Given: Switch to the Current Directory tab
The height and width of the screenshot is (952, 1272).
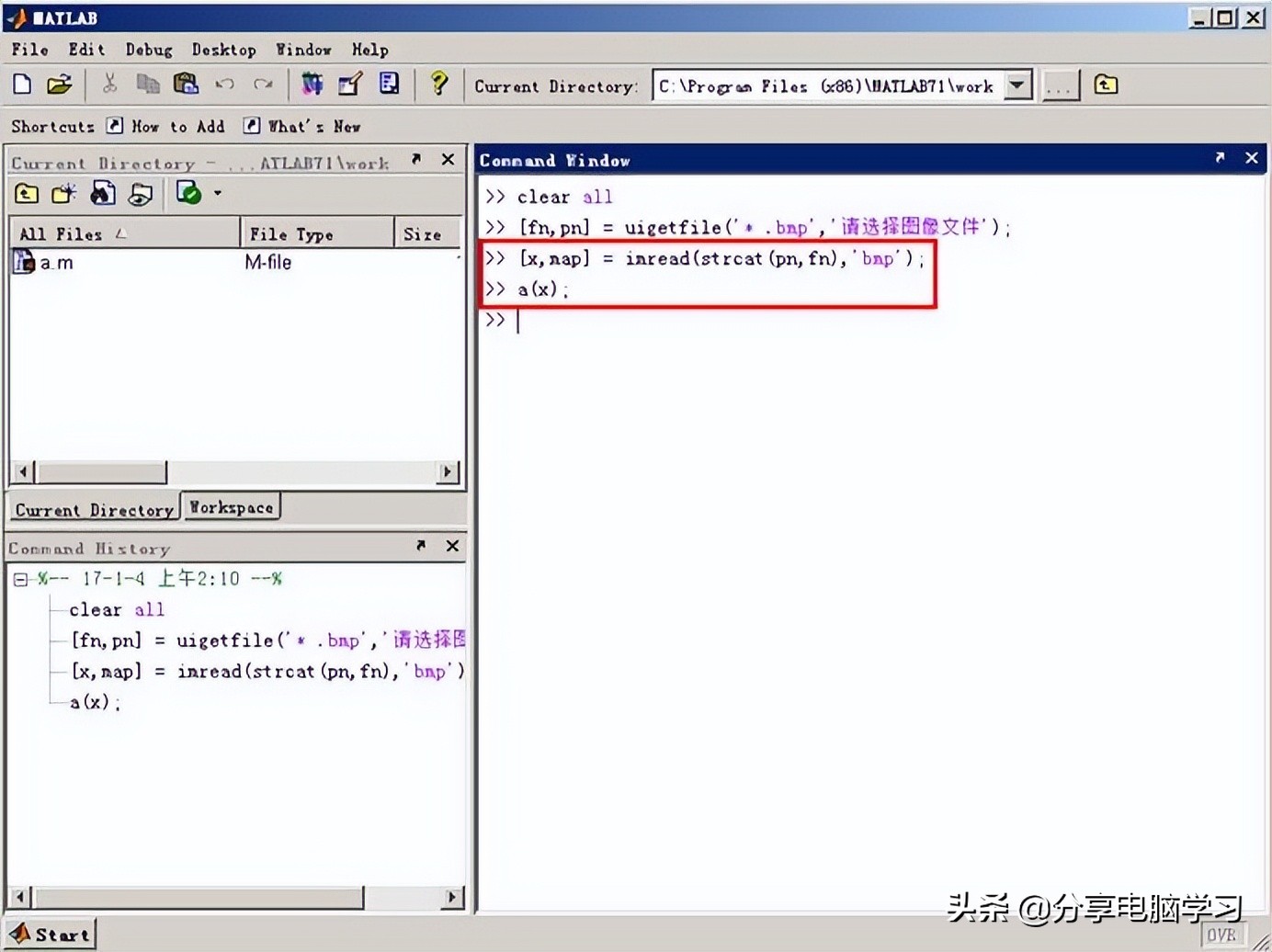Looking at the screenshot, I should tap(94, 509).
